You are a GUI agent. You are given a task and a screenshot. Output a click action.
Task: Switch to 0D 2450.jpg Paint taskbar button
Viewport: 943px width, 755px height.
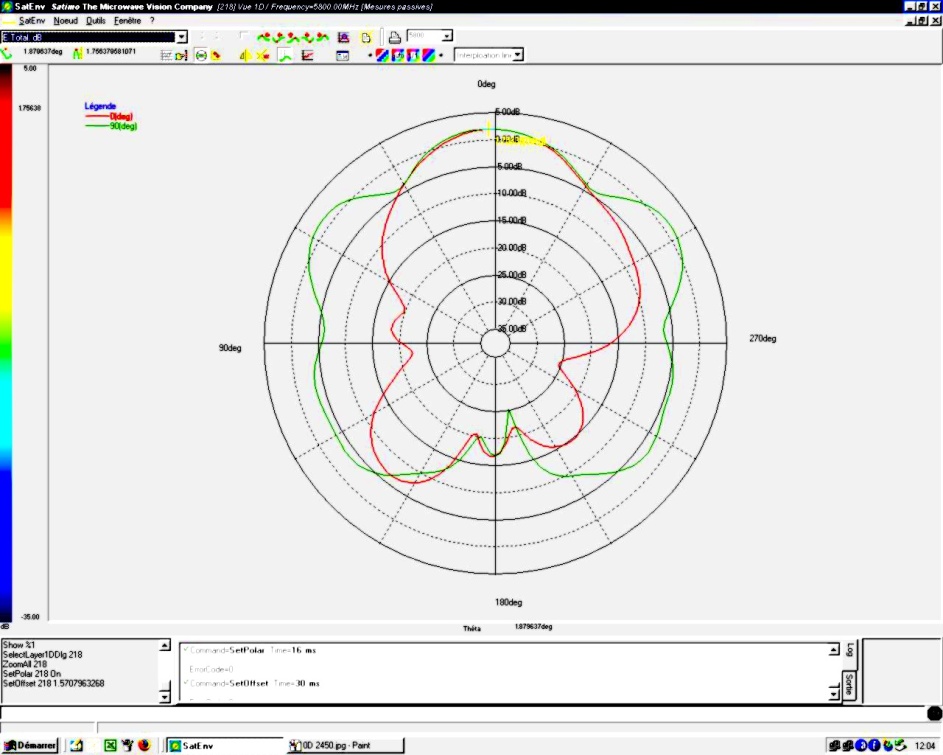(344, 745)
